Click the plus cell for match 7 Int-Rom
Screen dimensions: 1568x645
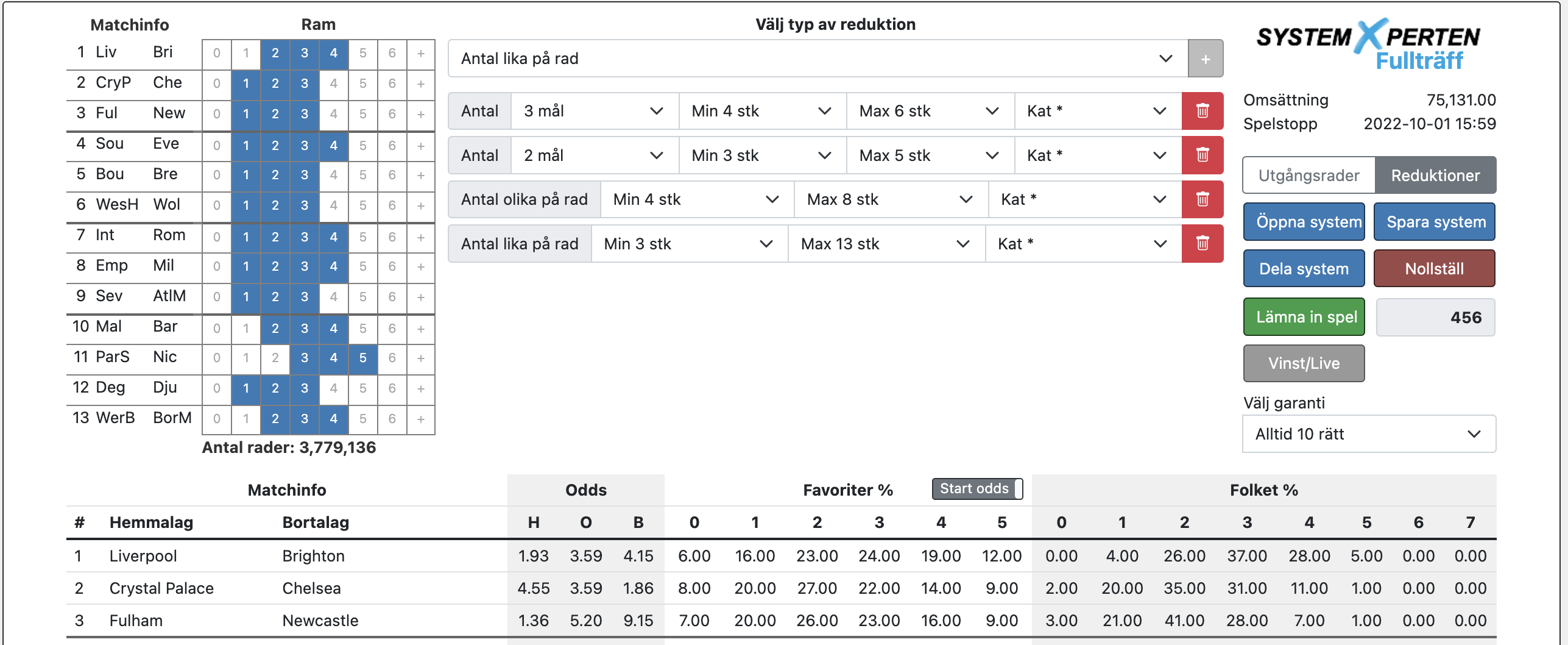(x=421, y=237)
